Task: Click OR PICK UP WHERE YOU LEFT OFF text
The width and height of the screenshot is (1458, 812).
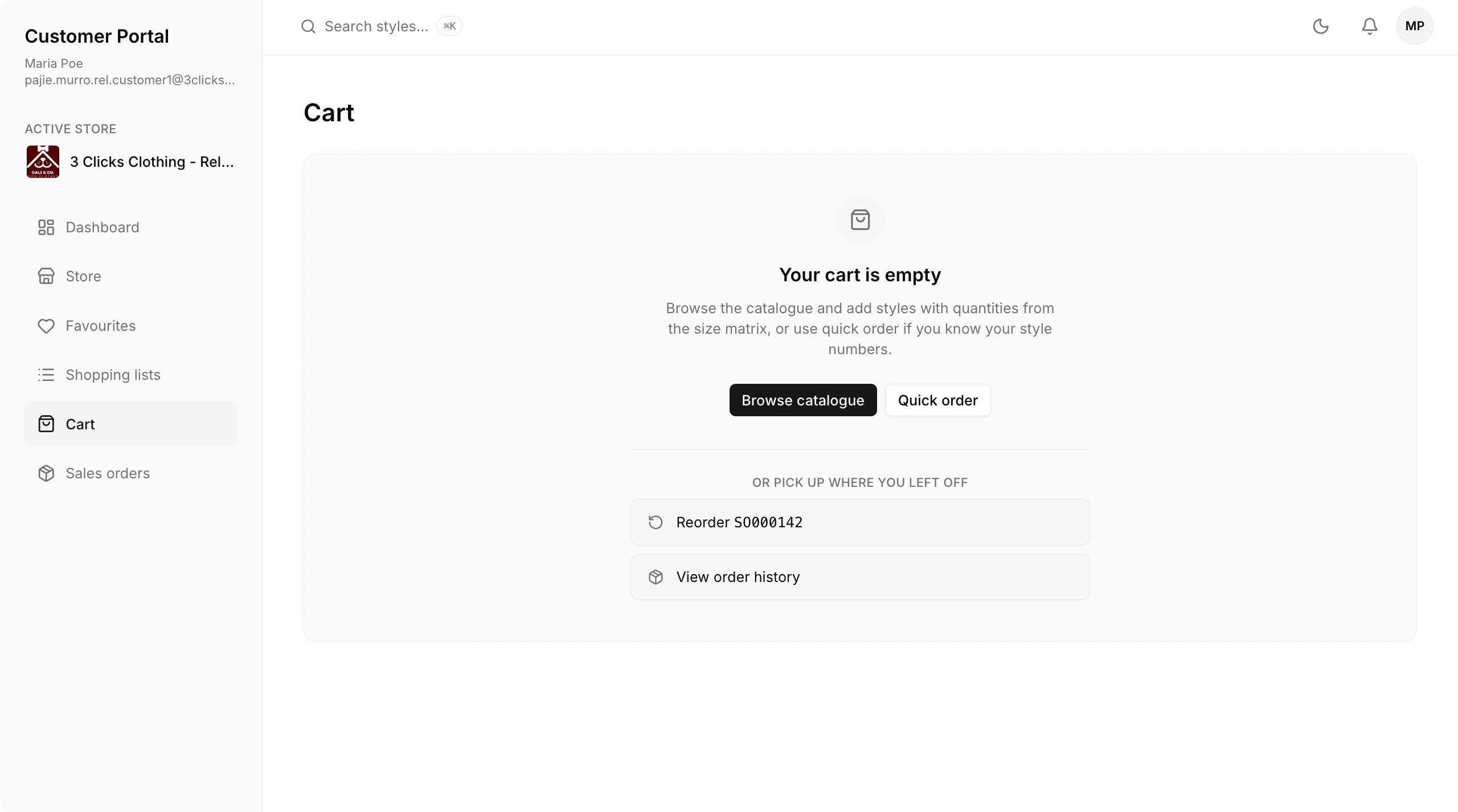Action: (860, 482)
